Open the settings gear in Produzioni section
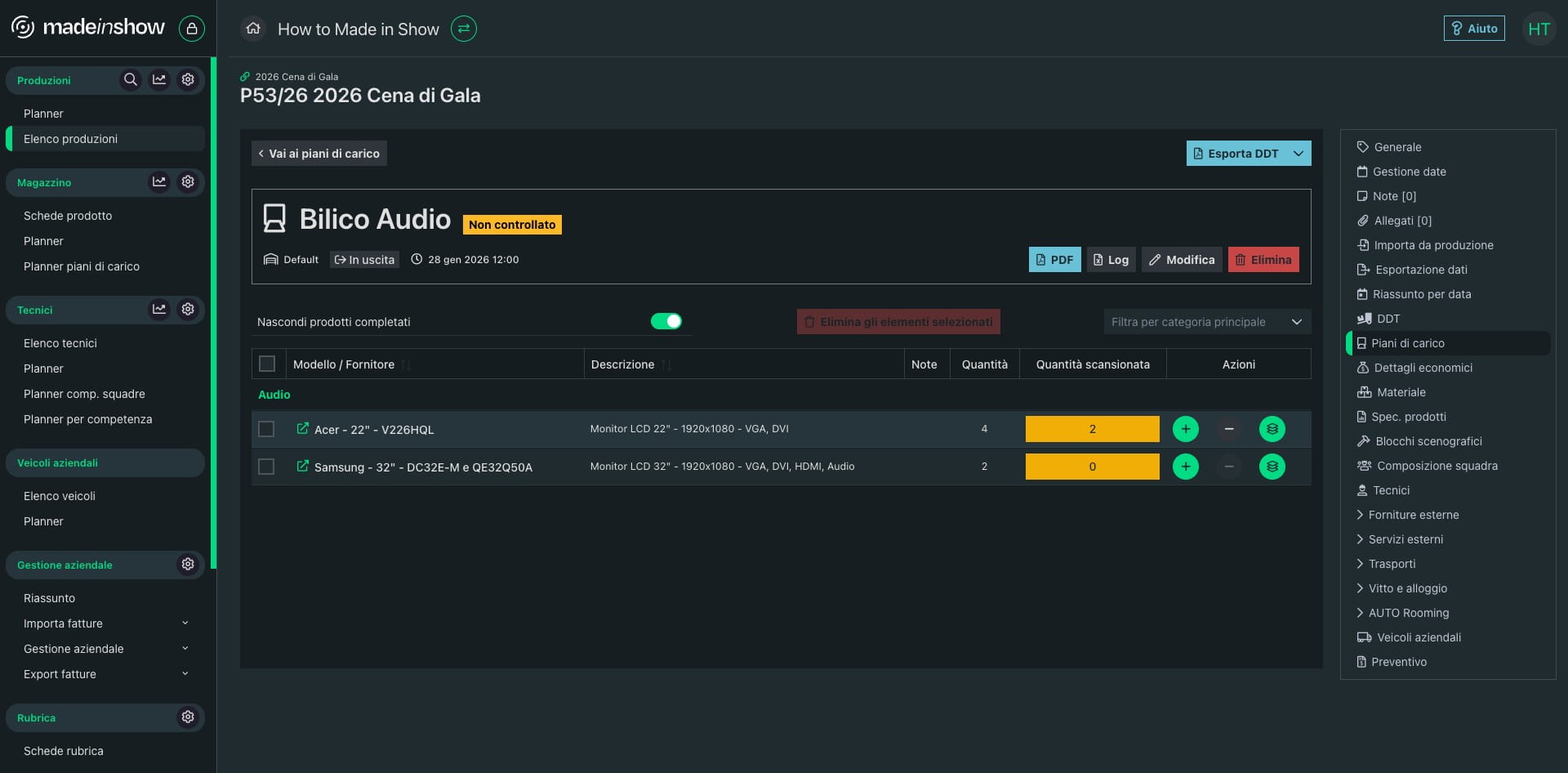 pyautogui.click(x=188, y=80)
